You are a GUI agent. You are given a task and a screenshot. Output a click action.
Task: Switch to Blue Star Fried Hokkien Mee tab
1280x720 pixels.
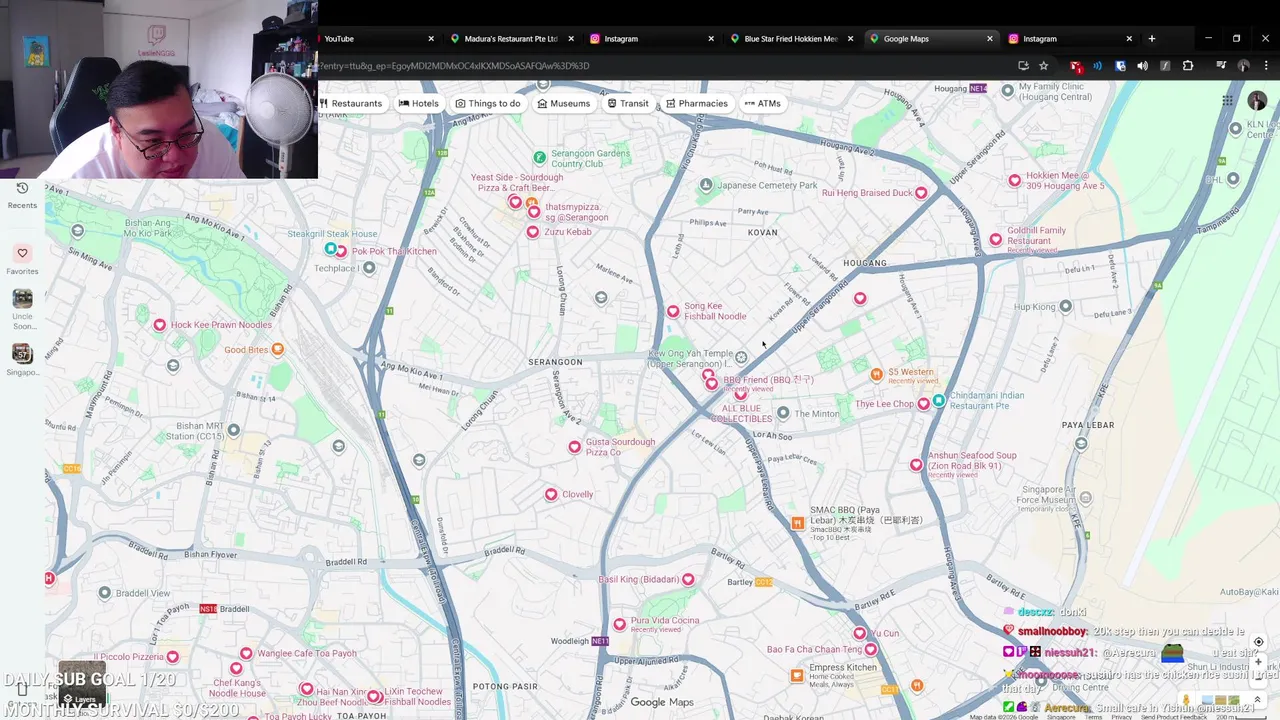(790, 39)
